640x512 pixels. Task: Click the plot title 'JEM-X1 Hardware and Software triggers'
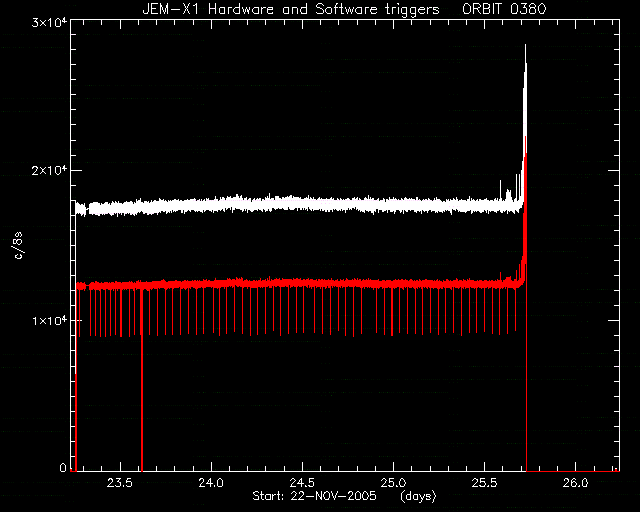pos(291,9)
